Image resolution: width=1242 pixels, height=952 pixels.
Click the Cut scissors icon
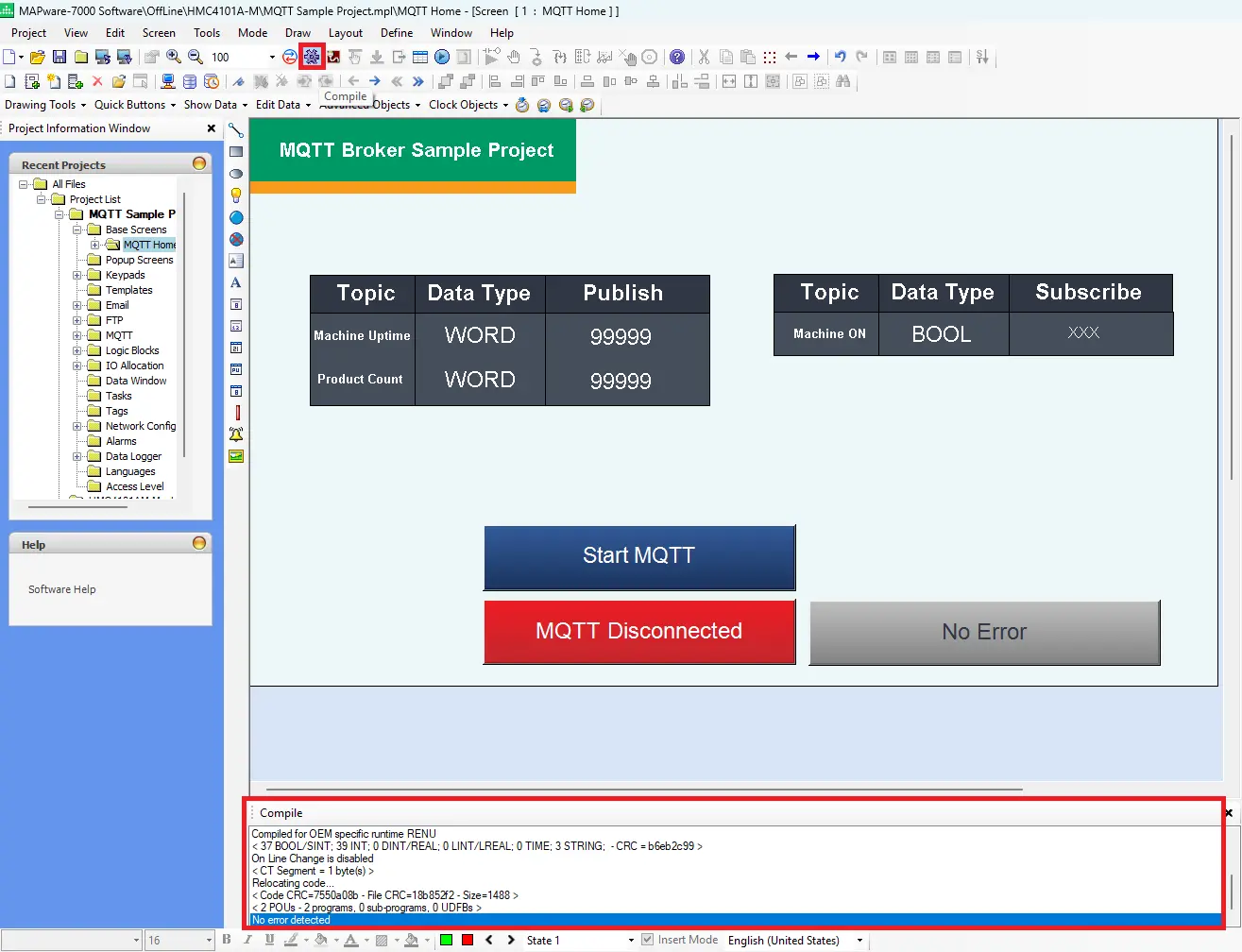pyautogui.click(x=704, y=58)
